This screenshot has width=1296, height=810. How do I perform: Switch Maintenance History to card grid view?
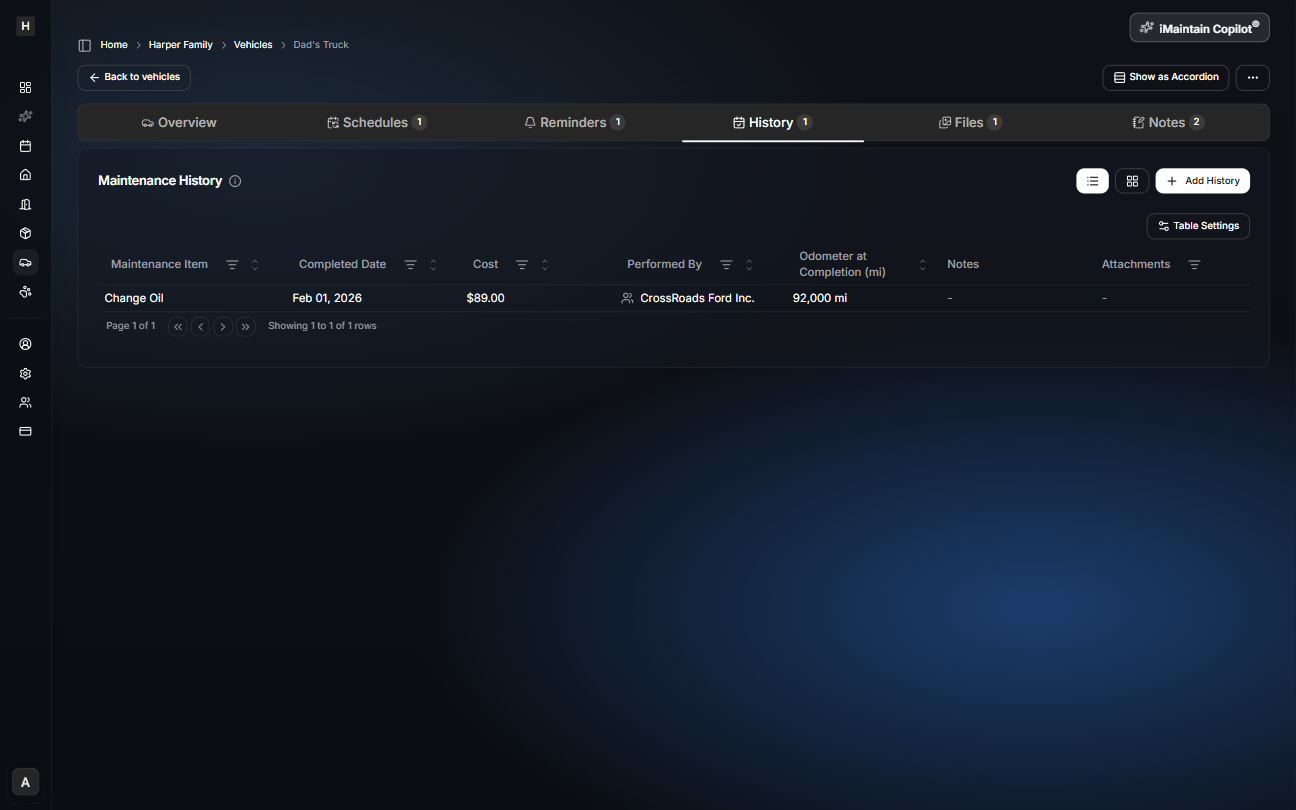tap(1132, 181)
